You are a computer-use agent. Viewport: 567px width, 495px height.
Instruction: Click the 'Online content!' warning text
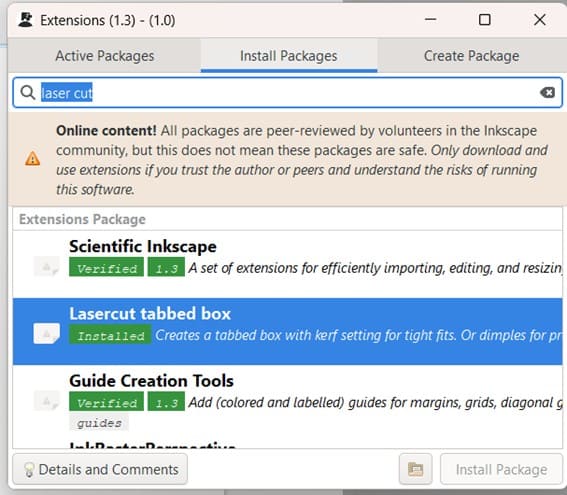[106, 131]
